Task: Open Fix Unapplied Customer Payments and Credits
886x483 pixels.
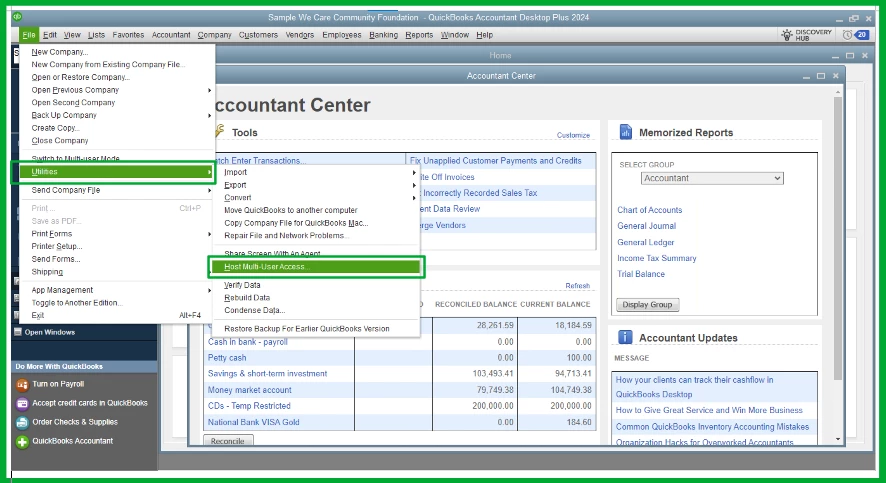Action: [496, 161]
